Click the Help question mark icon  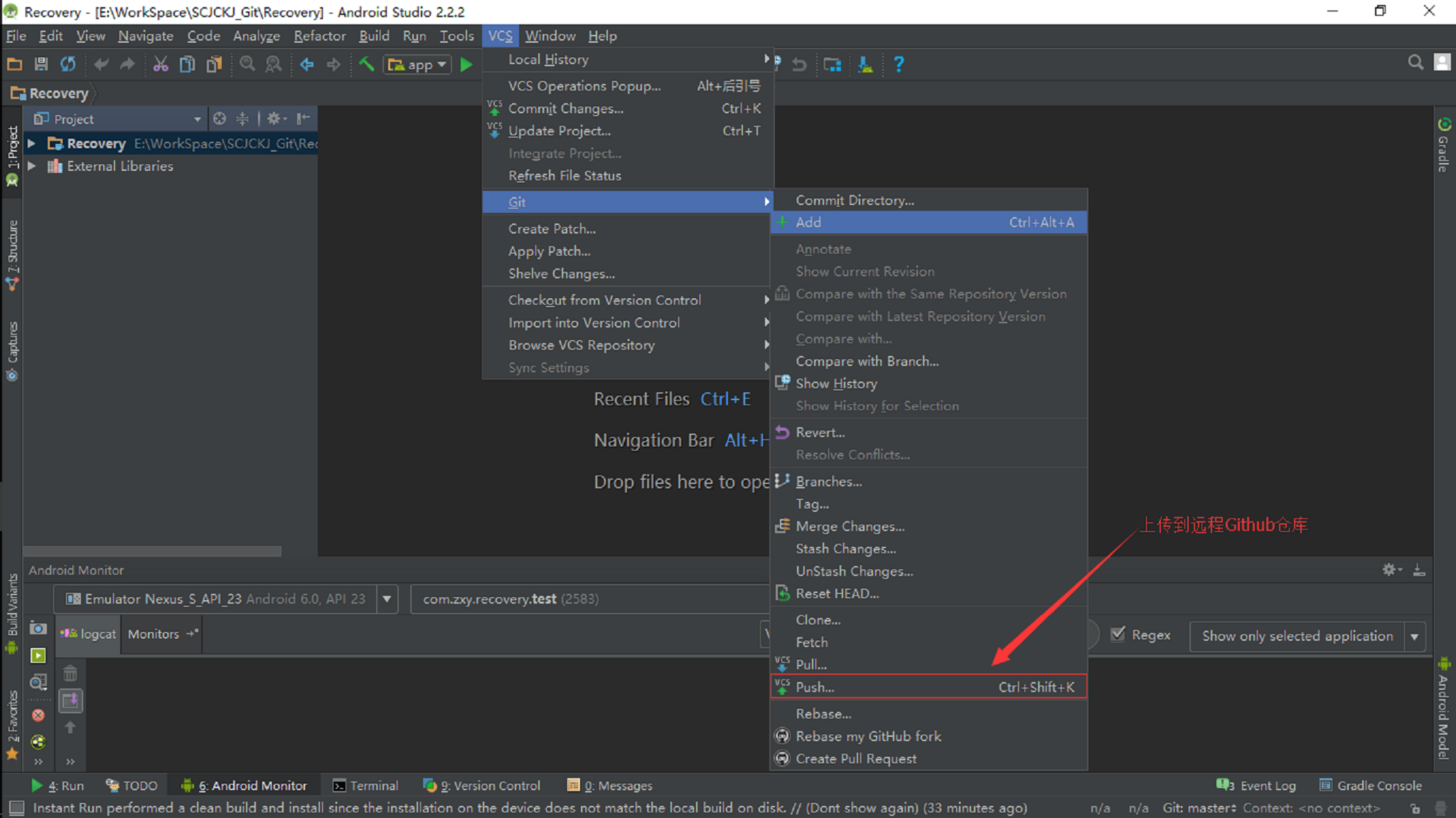(x=898, y=64)
